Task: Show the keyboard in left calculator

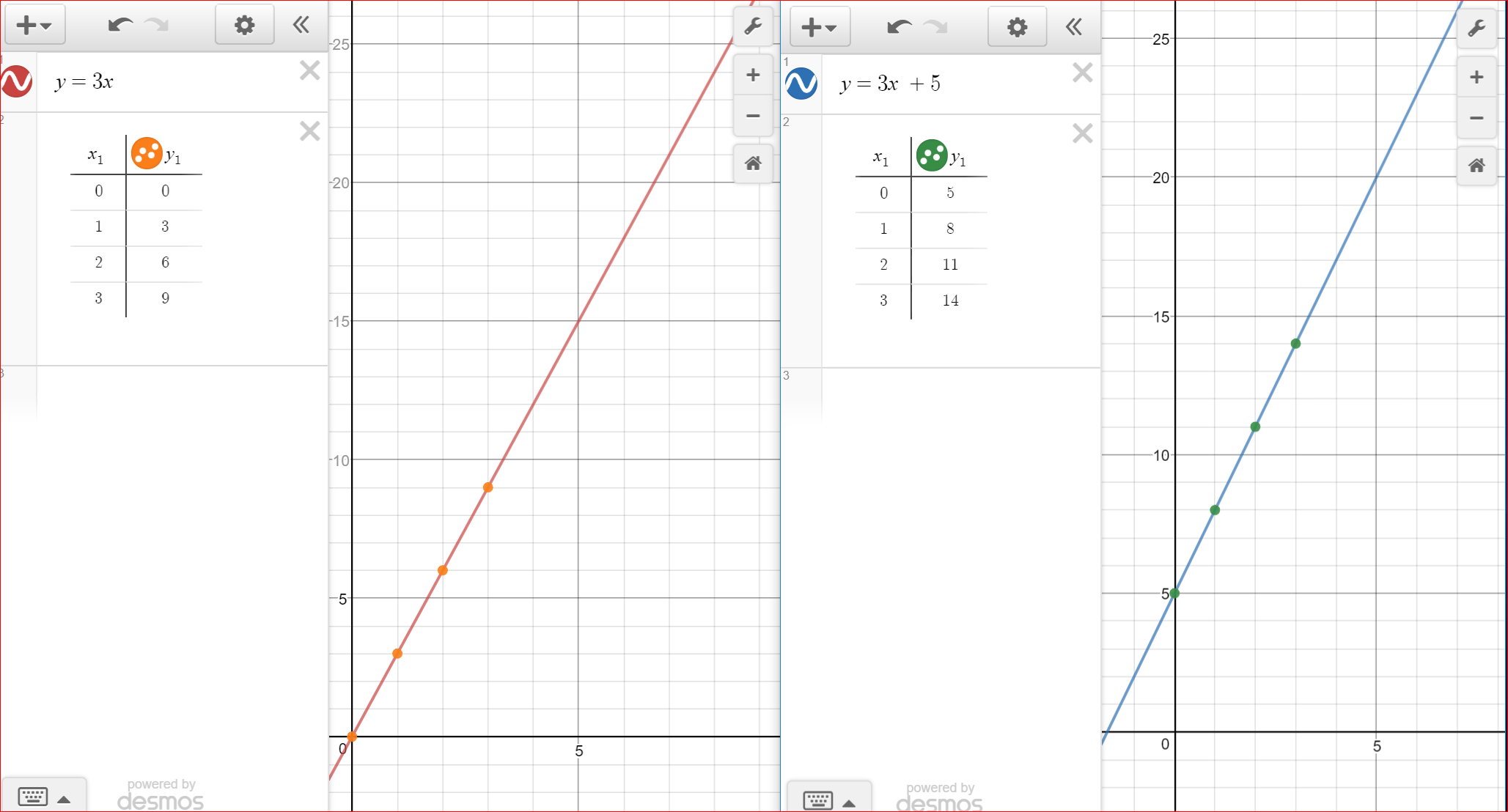Action: point(33,797)
